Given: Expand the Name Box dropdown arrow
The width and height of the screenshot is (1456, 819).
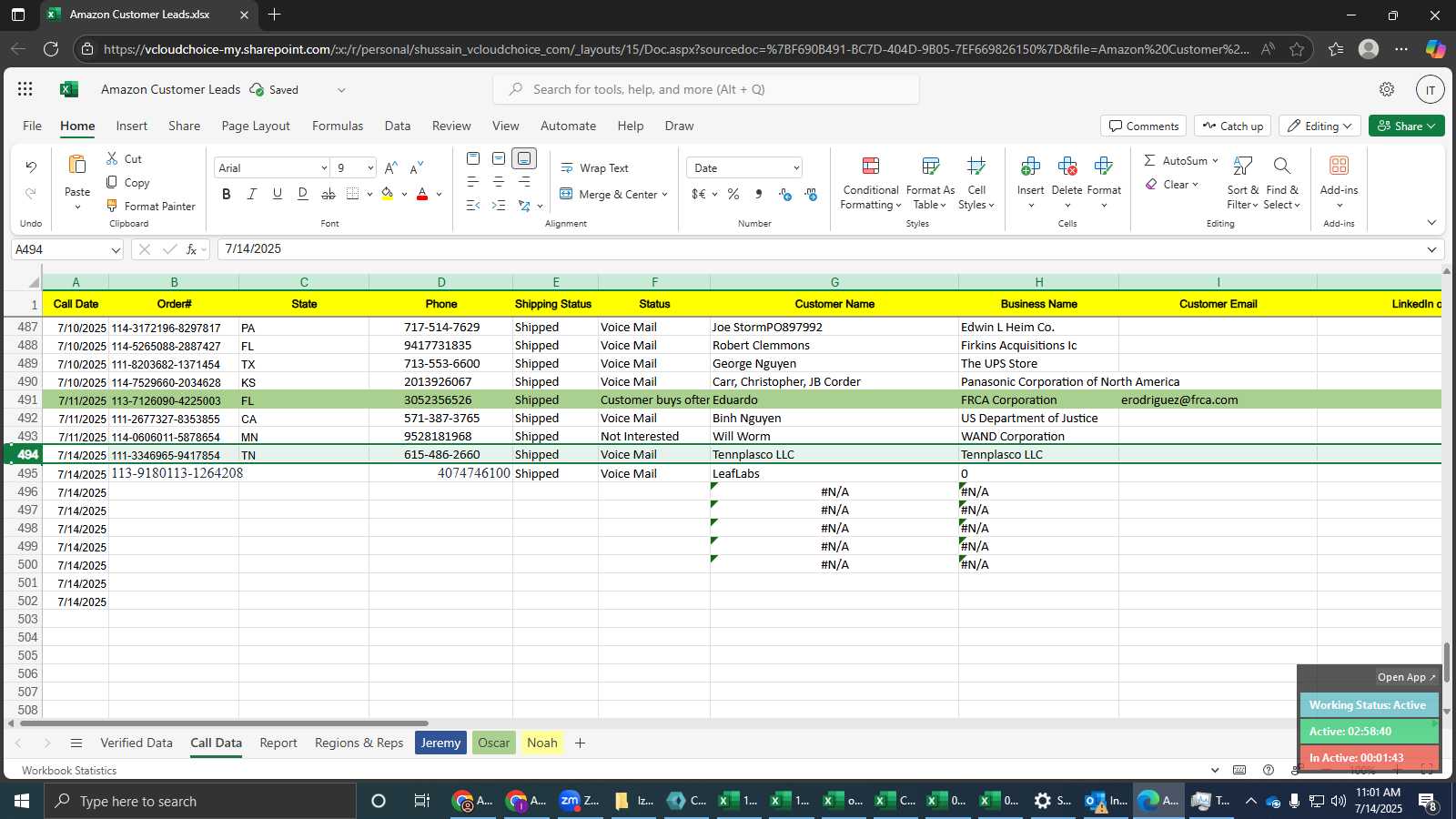Looking at the screenshot, I should (116, 249).
